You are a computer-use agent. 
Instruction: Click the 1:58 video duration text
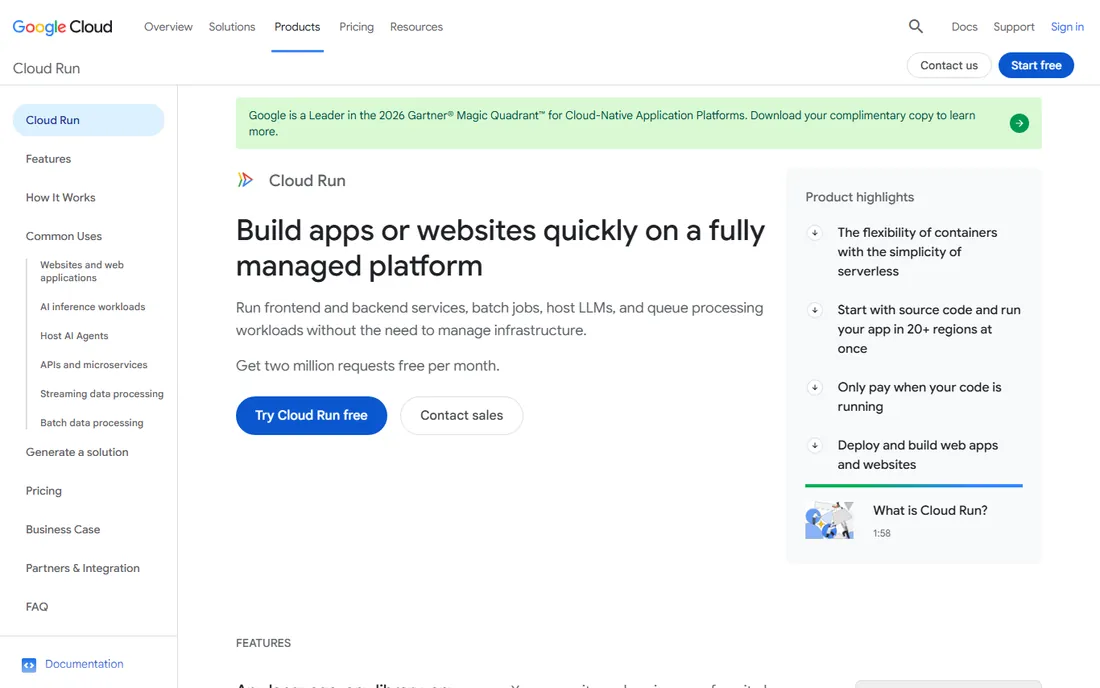coord(882,533)
